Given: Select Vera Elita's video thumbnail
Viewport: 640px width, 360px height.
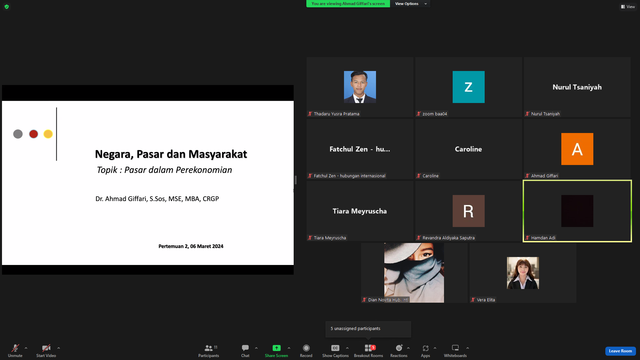Looking at the screenshot, I should tap(522, 273).
